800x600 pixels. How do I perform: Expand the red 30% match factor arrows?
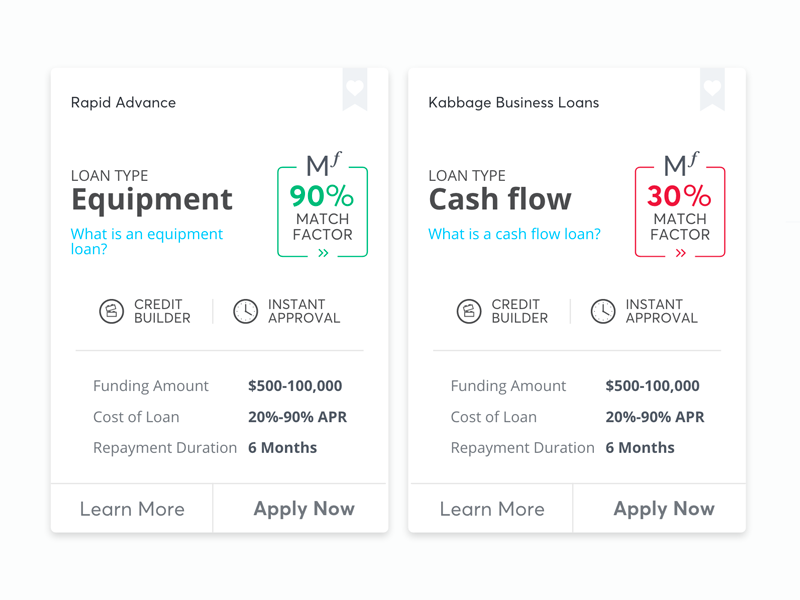point(681,254)
